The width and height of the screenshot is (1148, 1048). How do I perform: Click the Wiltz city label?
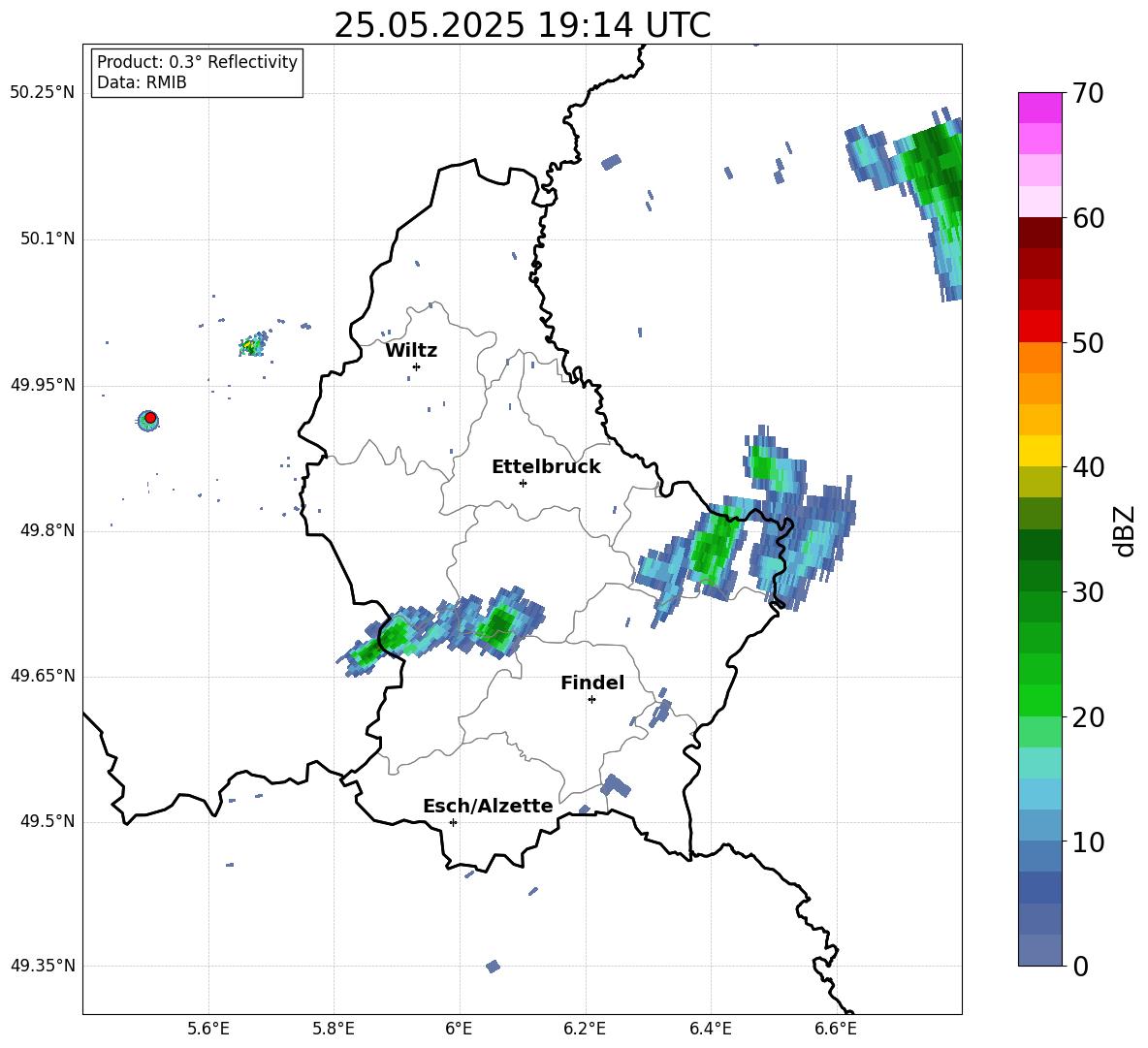pos(411,351)
